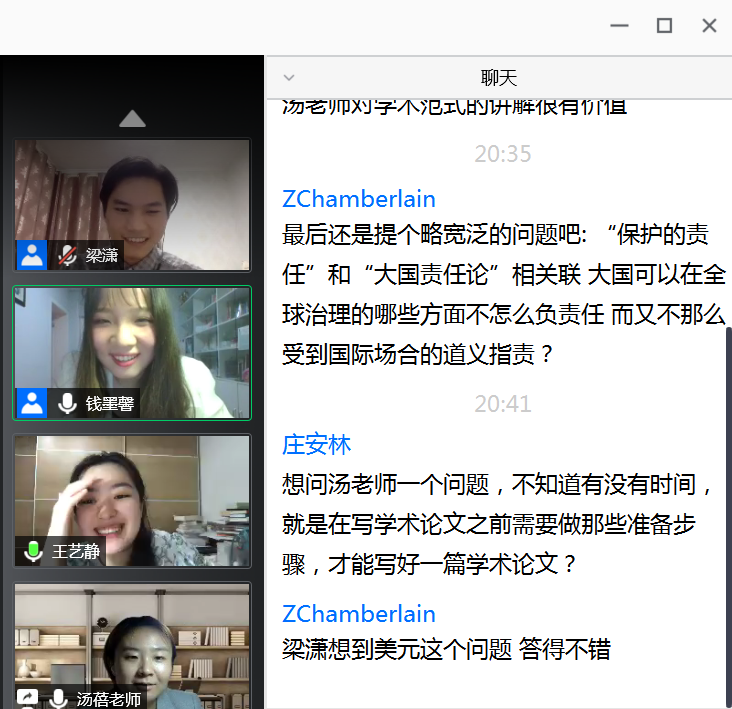The height and width of the screenshot is (709, 732).
Task: Click the sender name 庄安林 in chat
Action: pos(316,445)
